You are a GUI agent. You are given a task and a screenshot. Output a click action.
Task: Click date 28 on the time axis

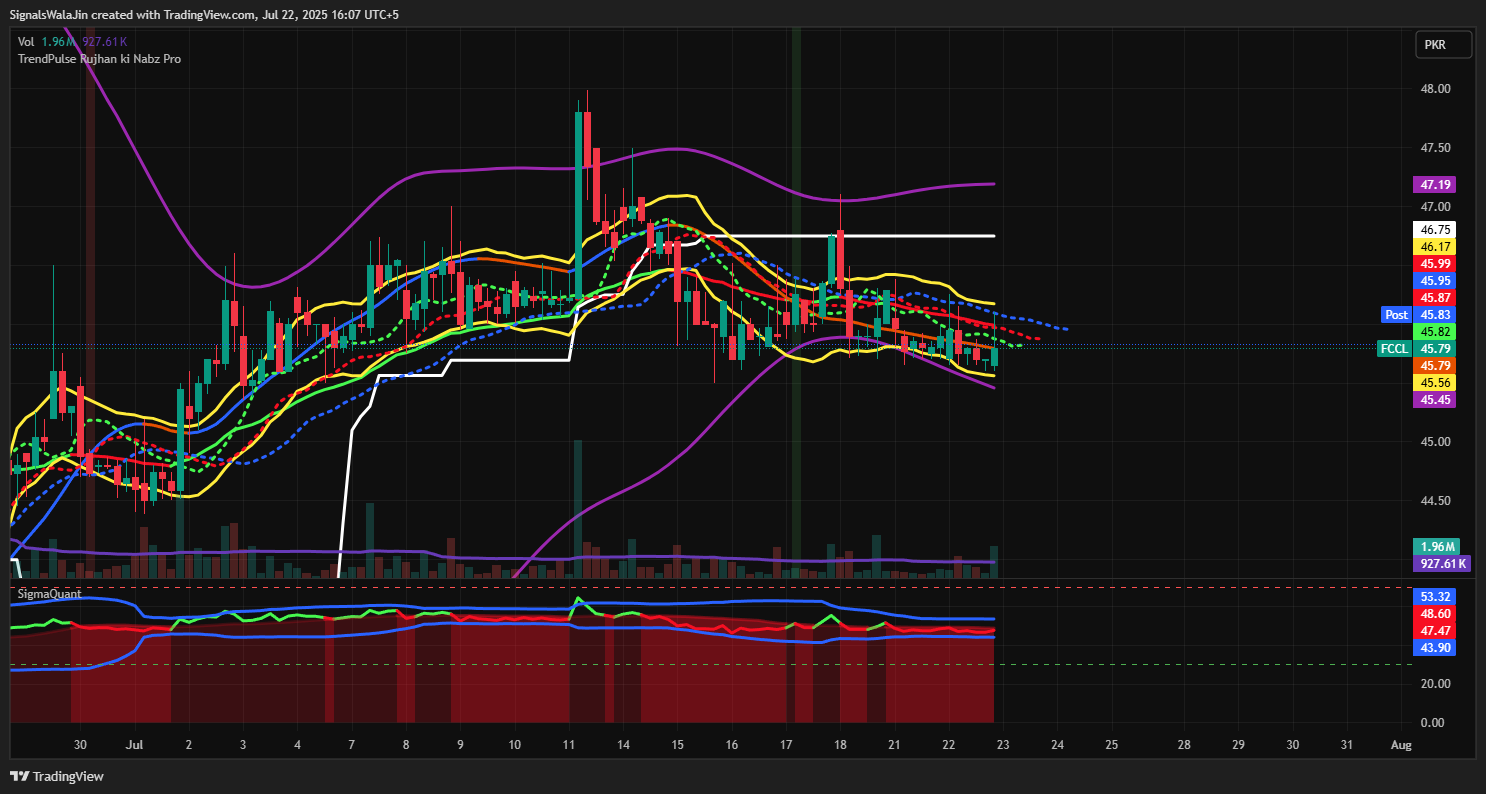[1184, 745]
